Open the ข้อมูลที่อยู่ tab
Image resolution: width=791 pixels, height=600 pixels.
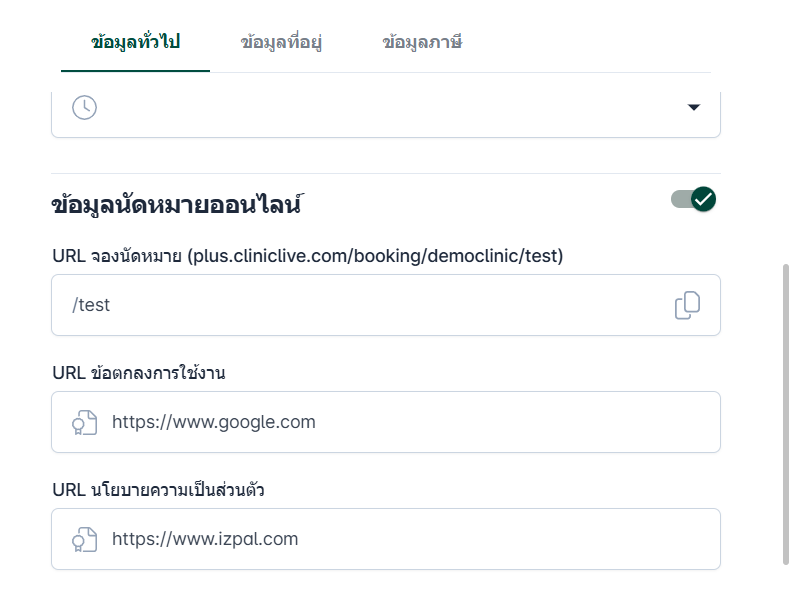pyautogui.click(x=281, y=42)
